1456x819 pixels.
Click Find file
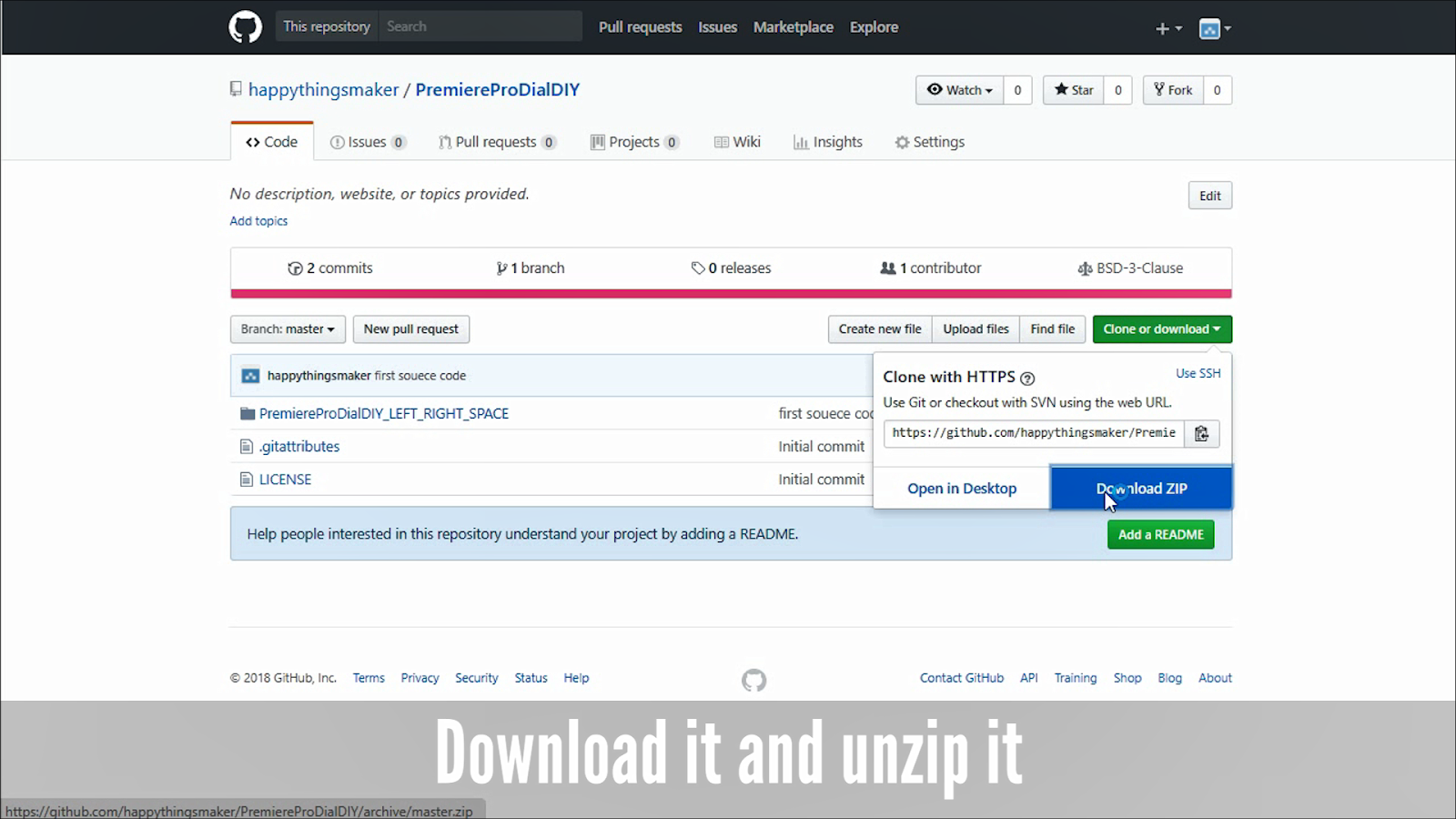1053,329
